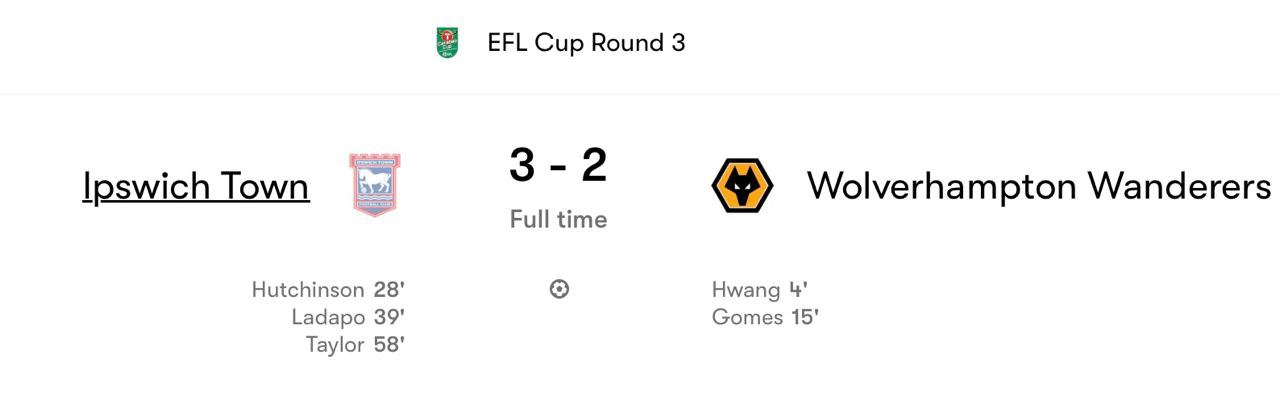Click the EFL Cup trophy logo icon

click(448, 43)
